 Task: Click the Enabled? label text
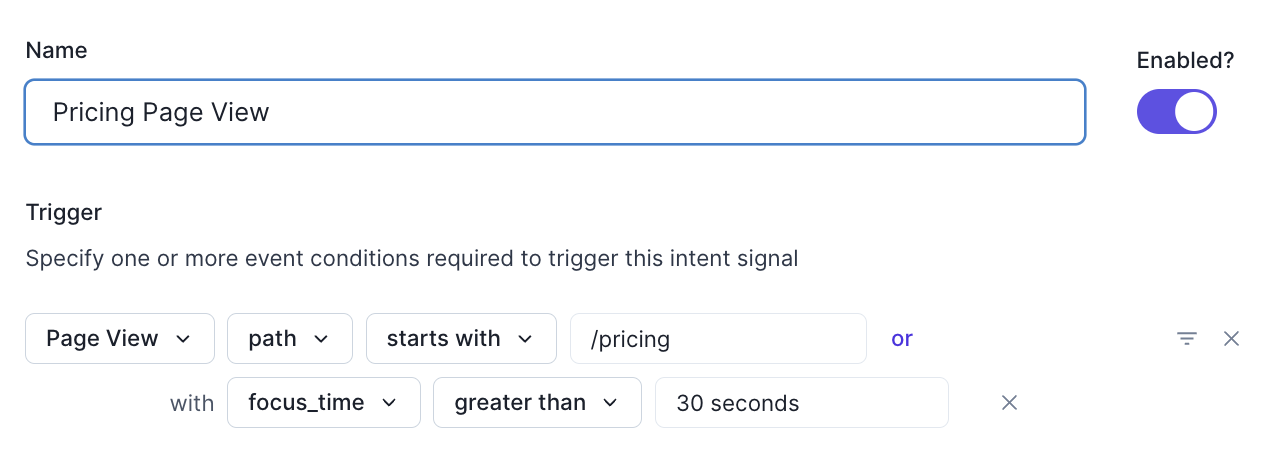(1186, 60)
